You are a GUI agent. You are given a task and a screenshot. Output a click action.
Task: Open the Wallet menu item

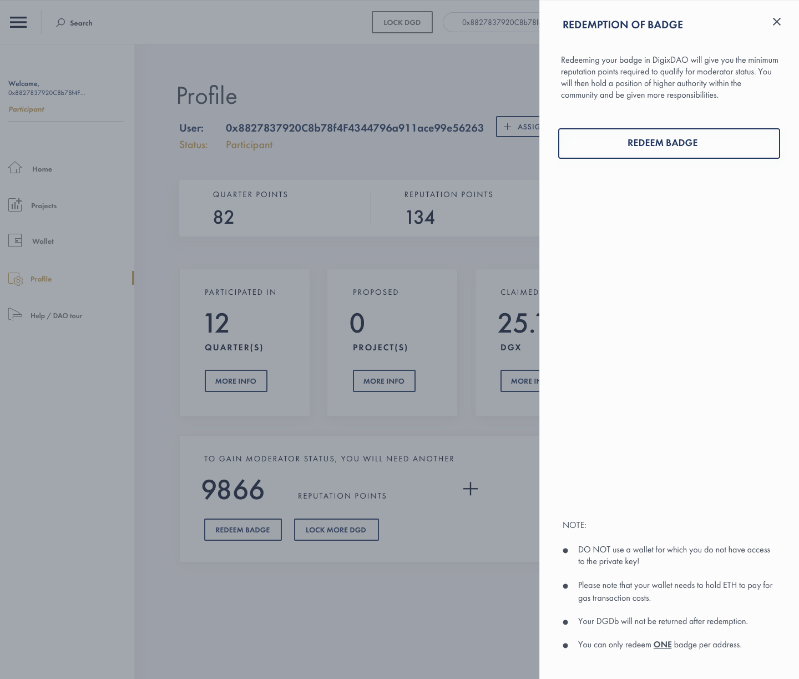(x=43, y=241)
